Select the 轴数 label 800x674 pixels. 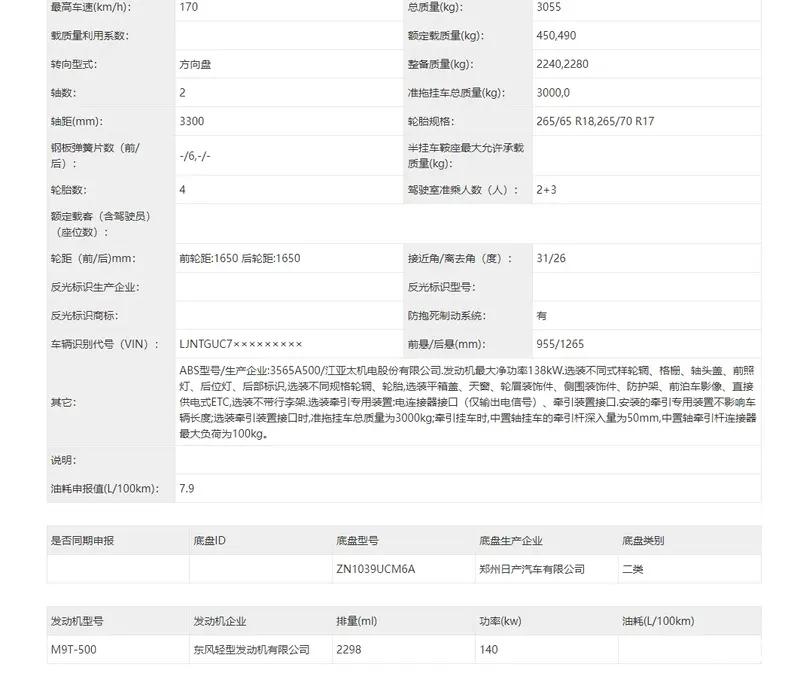point(63,93)
